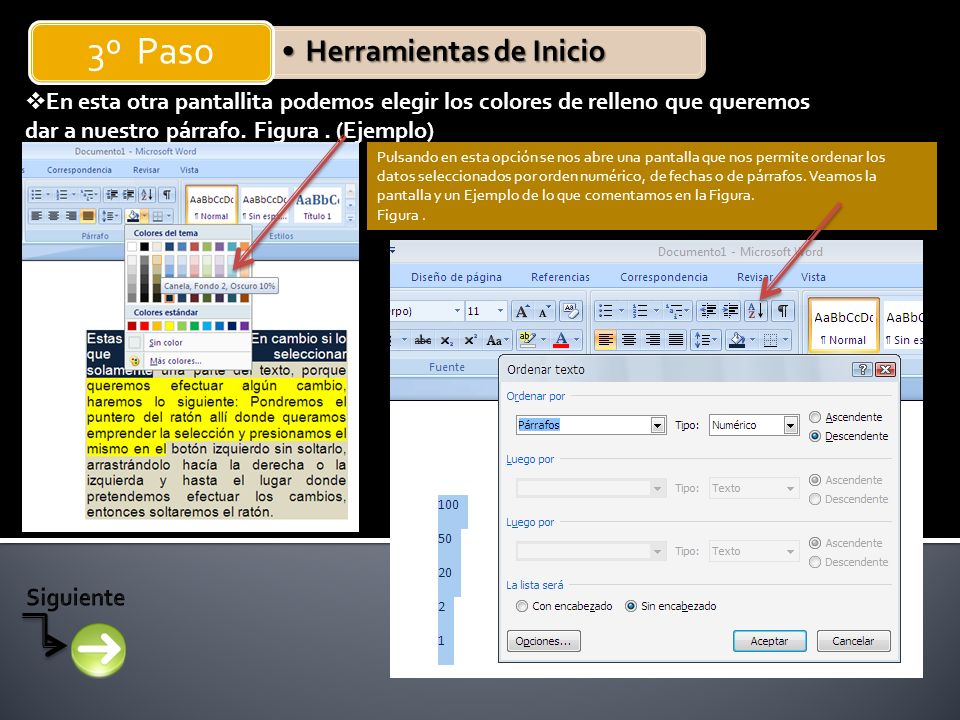The image size is (960, 720).
Task: Click the text highlight color icon
Action: coord(527,339)
